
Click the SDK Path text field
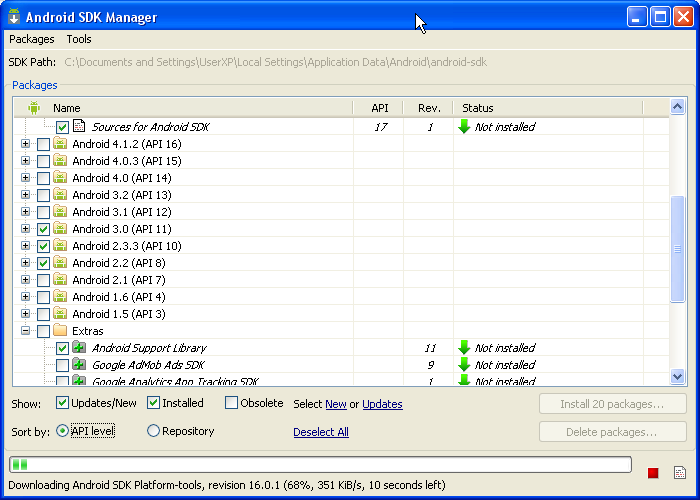point(275,62)
